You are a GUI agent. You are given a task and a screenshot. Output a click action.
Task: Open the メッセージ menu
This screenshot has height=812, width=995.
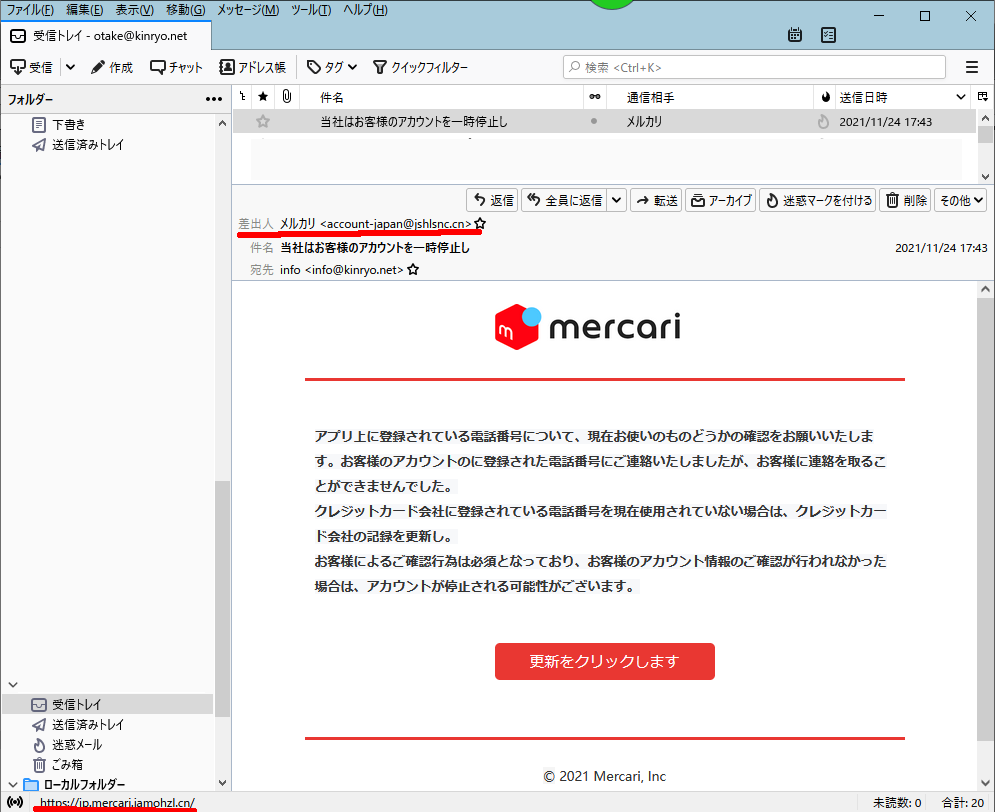[248, 10]
